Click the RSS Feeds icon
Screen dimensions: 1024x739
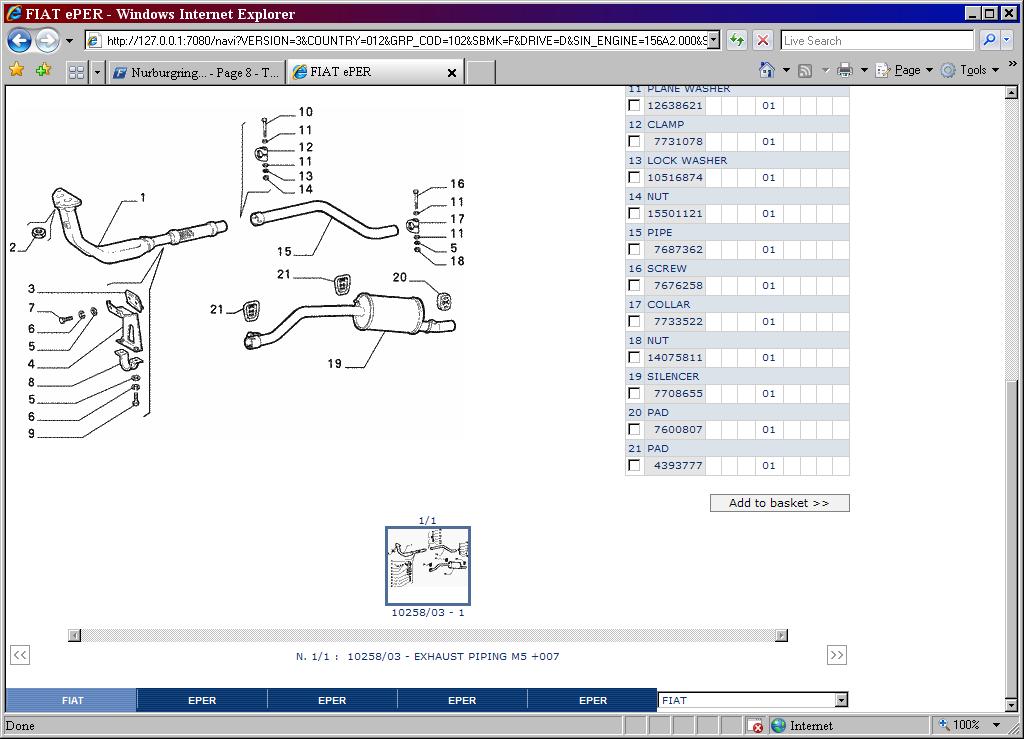pos(805,71)
